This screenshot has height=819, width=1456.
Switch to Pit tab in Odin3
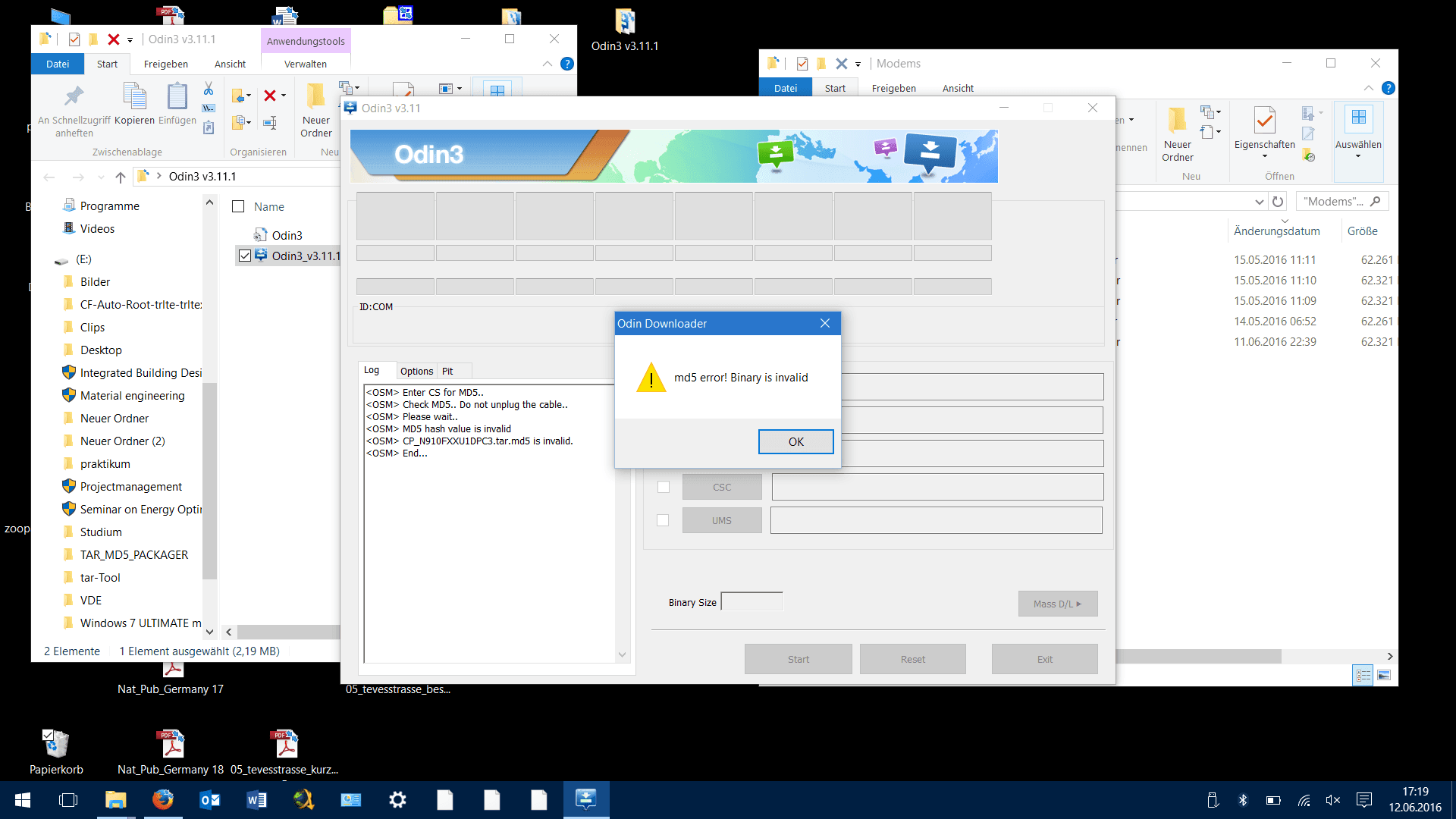click(x=447, y=371)
